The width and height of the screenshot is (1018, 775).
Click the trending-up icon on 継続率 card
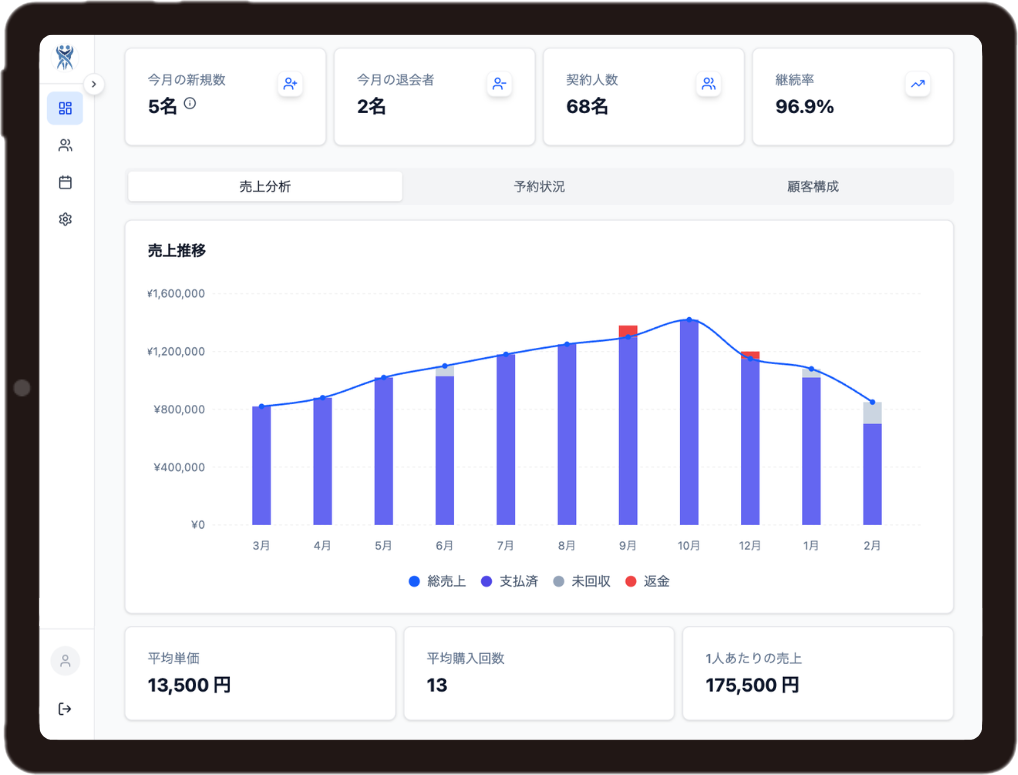[917, 84]
